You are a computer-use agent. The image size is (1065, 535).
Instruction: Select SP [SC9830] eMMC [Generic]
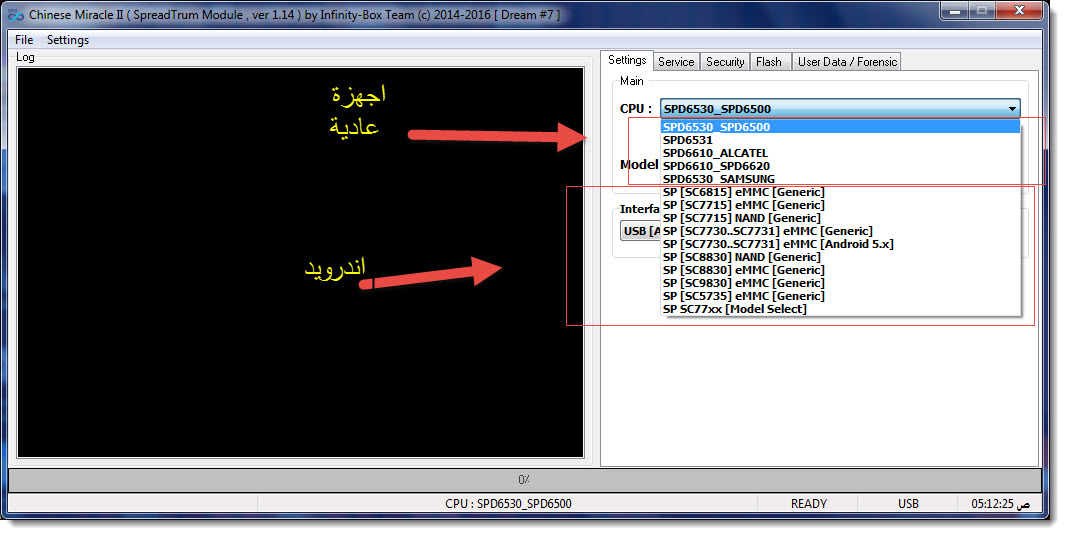840,283
